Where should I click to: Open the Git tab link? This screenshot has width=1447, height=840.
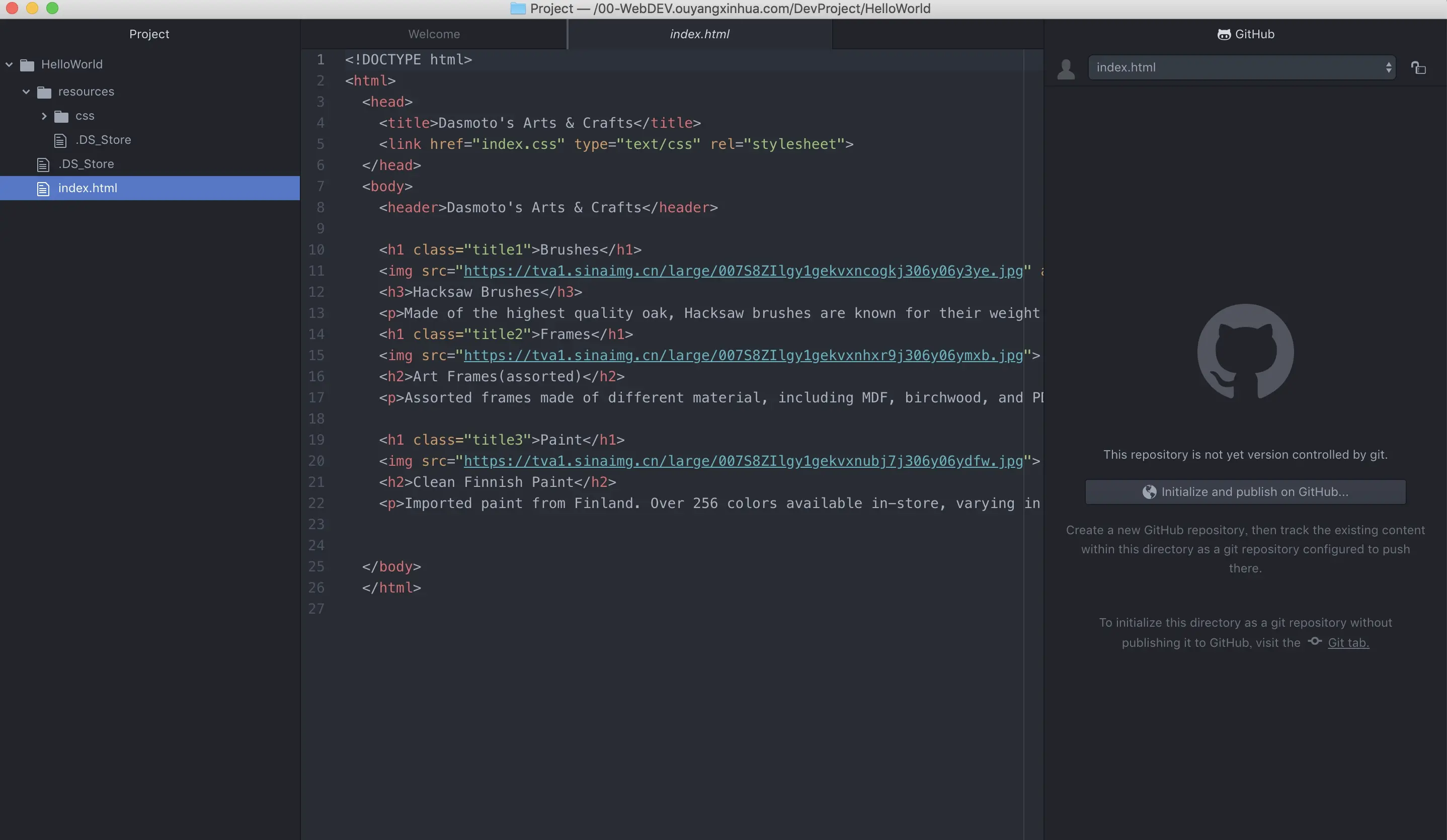pyautogui.click(x=1348, y=642)
